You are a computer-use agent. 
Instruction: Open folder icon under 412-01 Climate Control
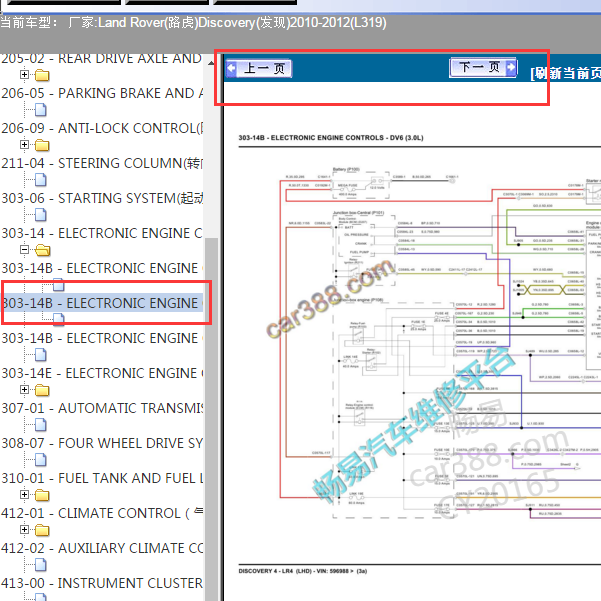(42, 530)
